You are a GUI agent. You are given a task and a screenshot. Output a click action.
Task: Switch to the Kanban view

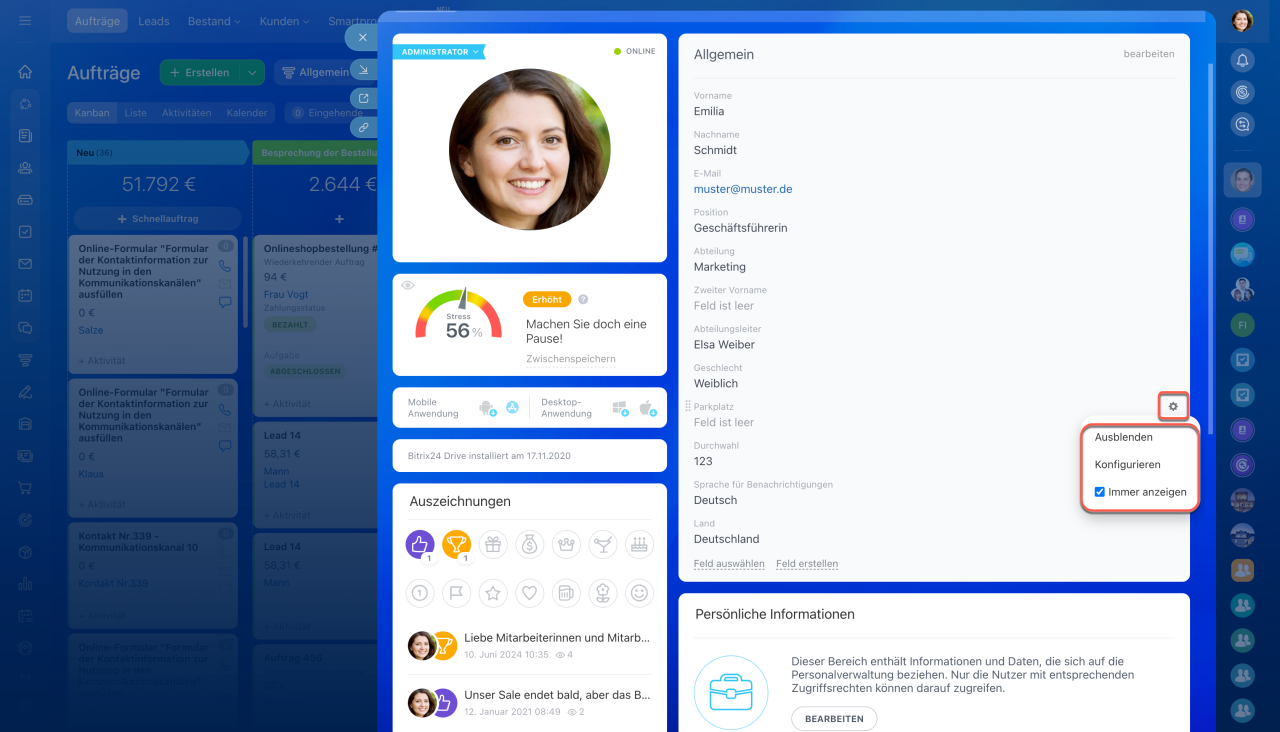(92, 113)
